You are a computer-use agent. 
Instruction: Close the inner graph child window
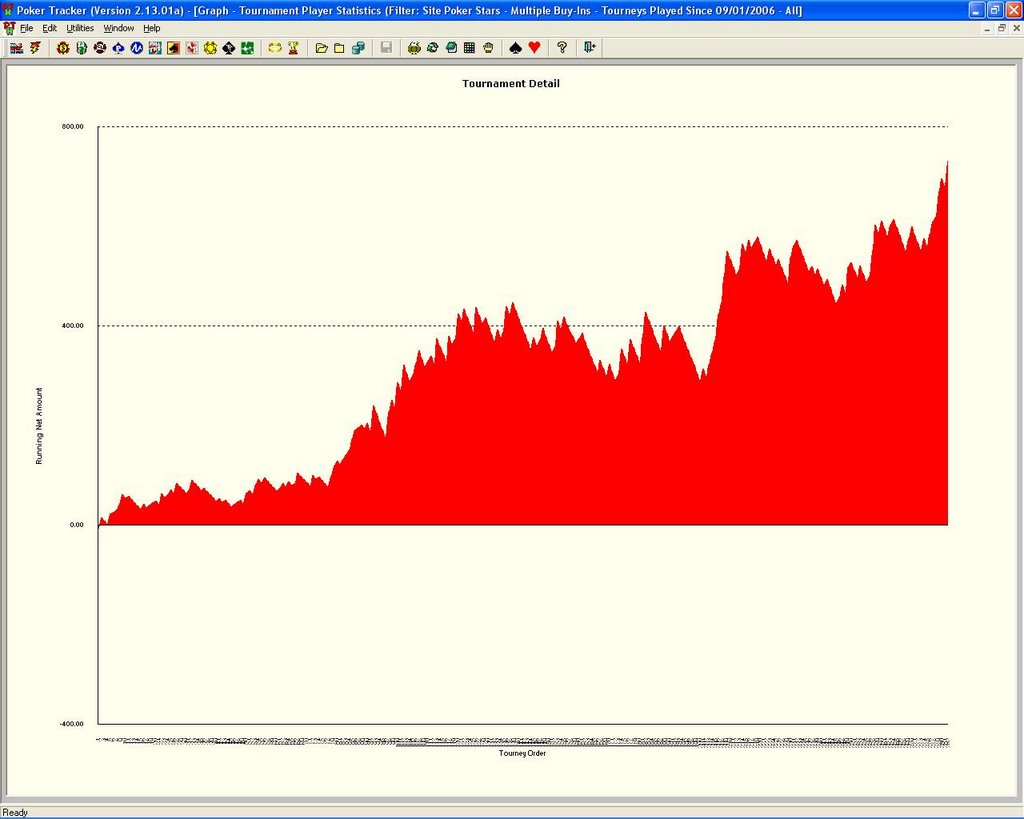1016,29
